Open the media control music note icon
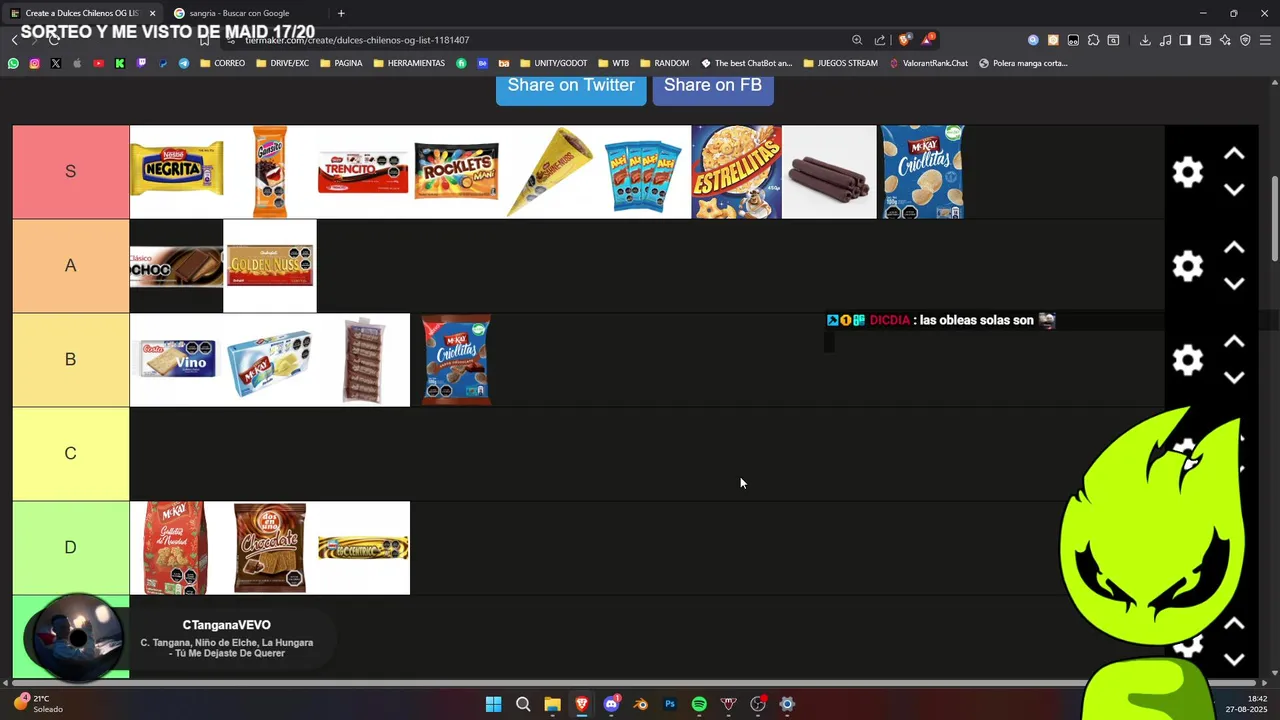Image resolution: width=1280 pixels, height=720 pixels. (1165, 40)
